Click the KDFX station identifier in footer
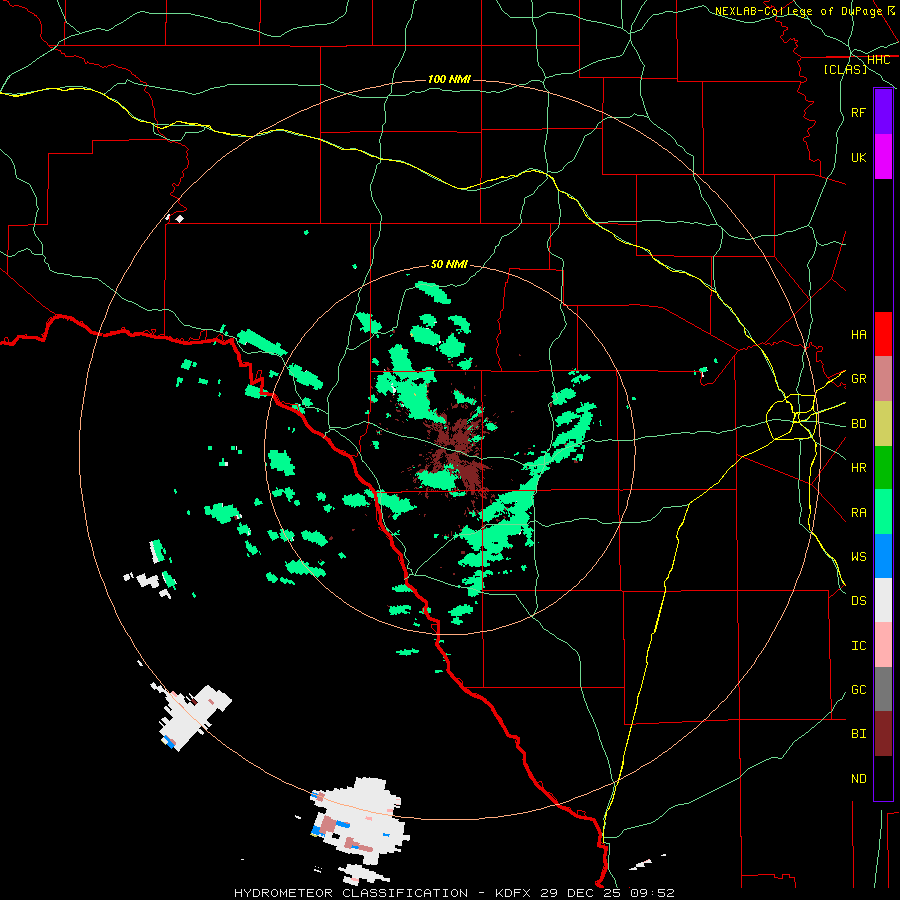This screenshot has width=900, height=900. (x=513, y=893)
